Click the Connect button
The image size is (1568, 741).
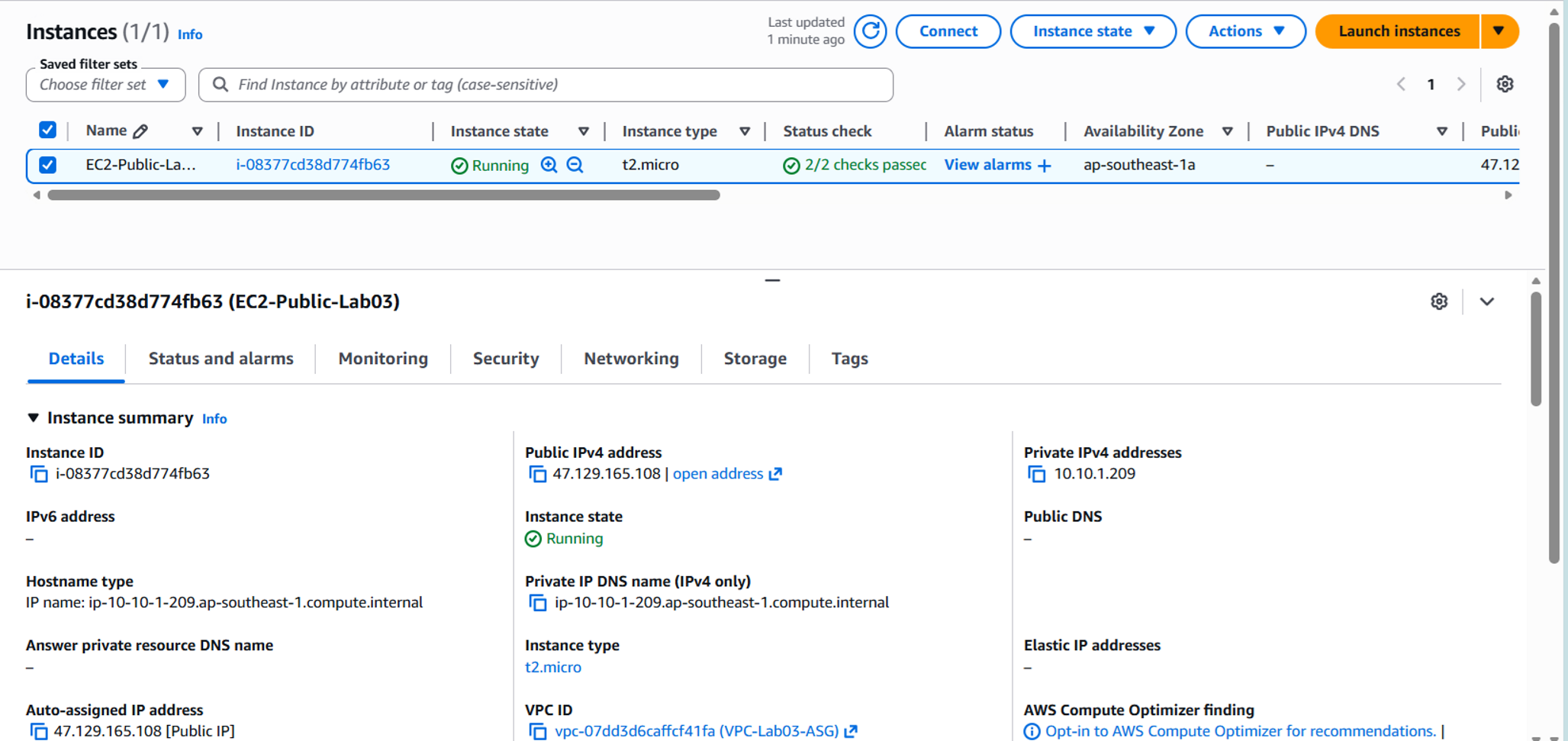948,31
